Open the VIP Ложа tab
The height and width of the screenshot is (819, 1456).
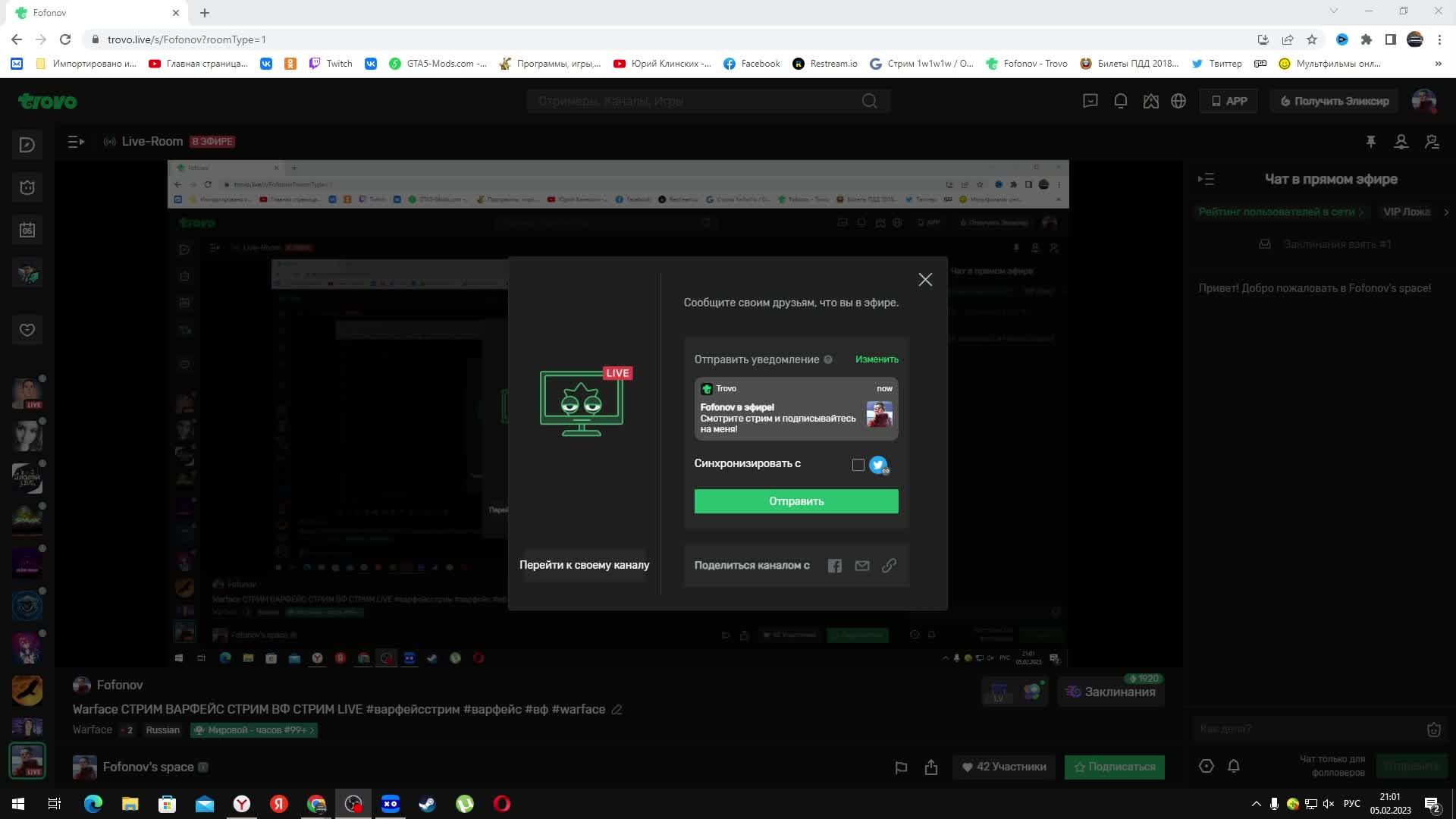click(x=1406, y=212)
